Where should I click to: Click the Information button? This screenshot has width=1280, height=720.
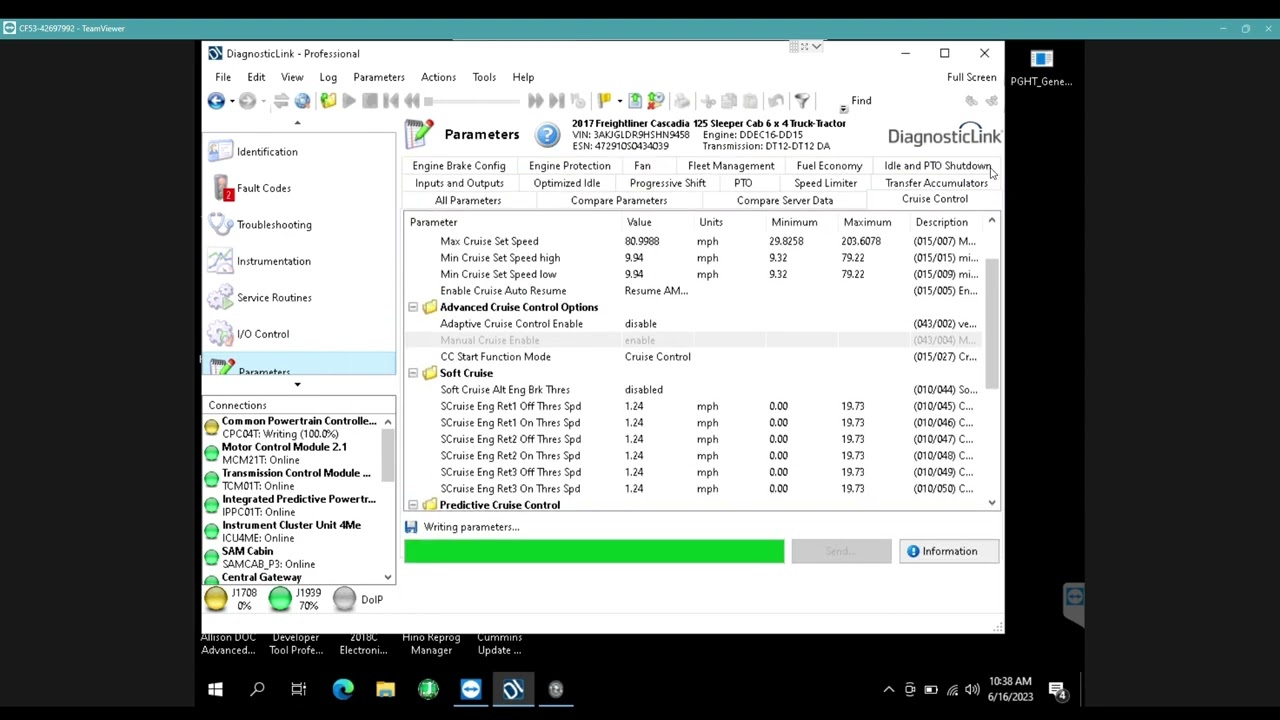[x=948, y=551]
